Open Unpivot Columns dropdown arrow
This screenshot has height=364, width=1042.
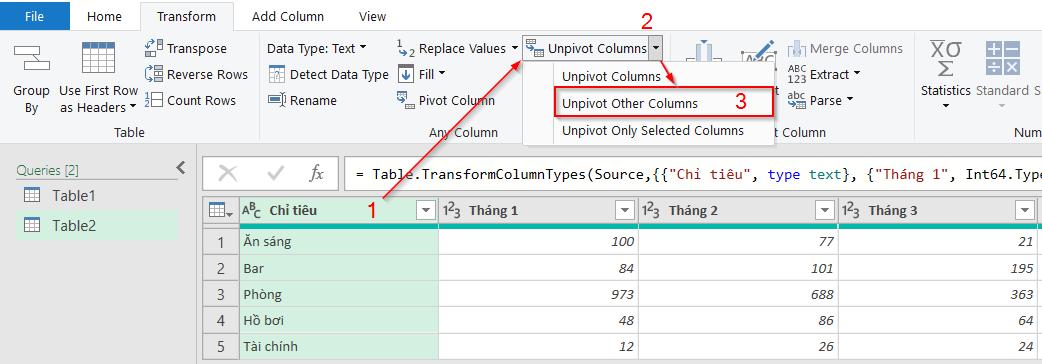pos(656,48)
